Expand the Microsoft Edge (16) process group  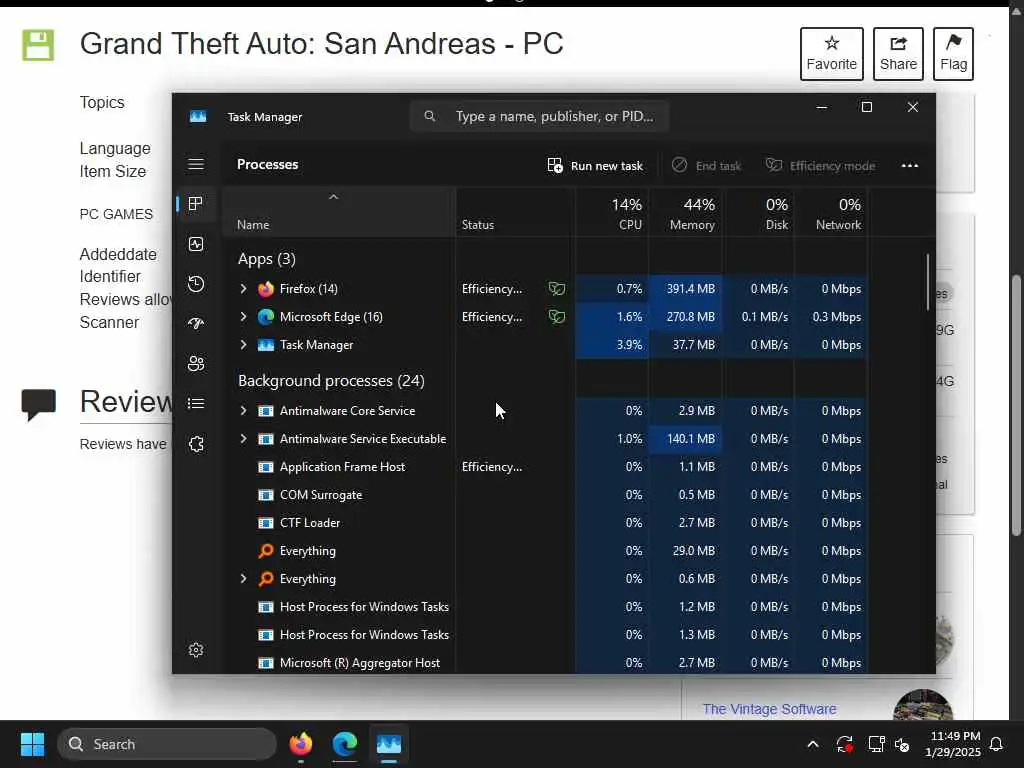coord(243,317)
